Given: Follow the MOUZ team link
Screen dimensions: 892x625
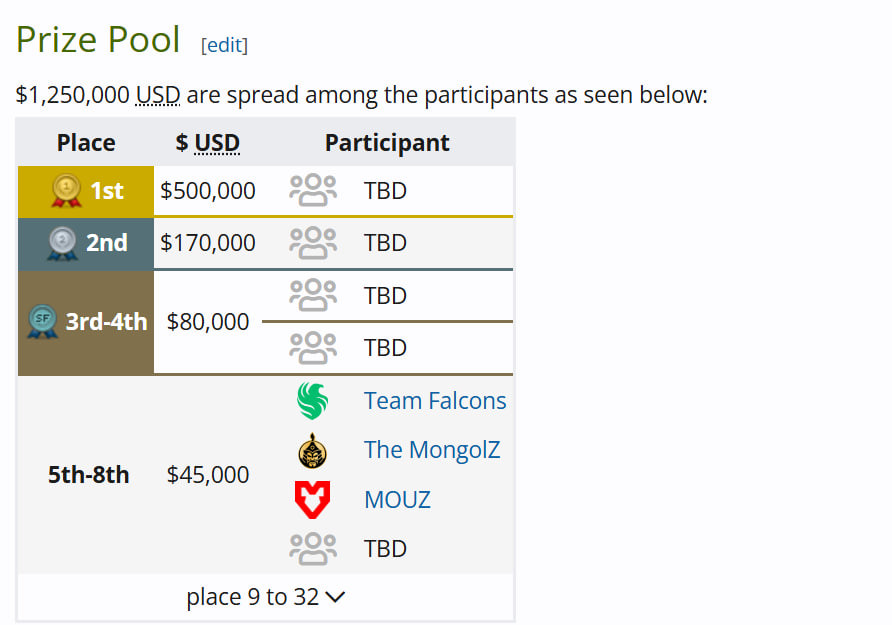Looking at the screenshot, I should click(x=397, y=499).
